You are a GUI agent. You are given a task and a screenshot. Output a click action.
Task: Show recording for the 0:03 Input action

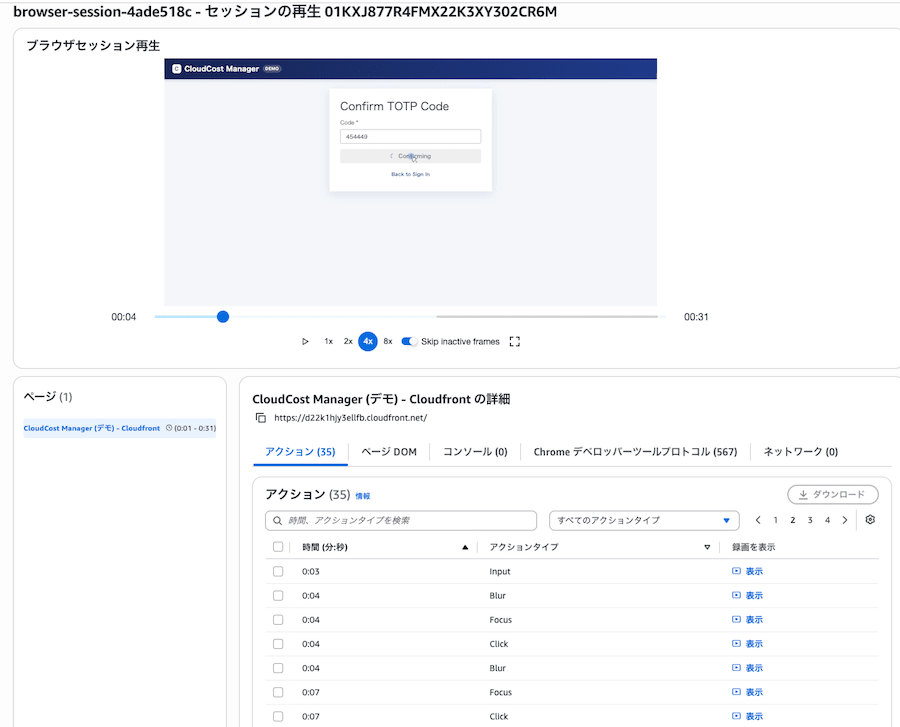tap(747, 571)
